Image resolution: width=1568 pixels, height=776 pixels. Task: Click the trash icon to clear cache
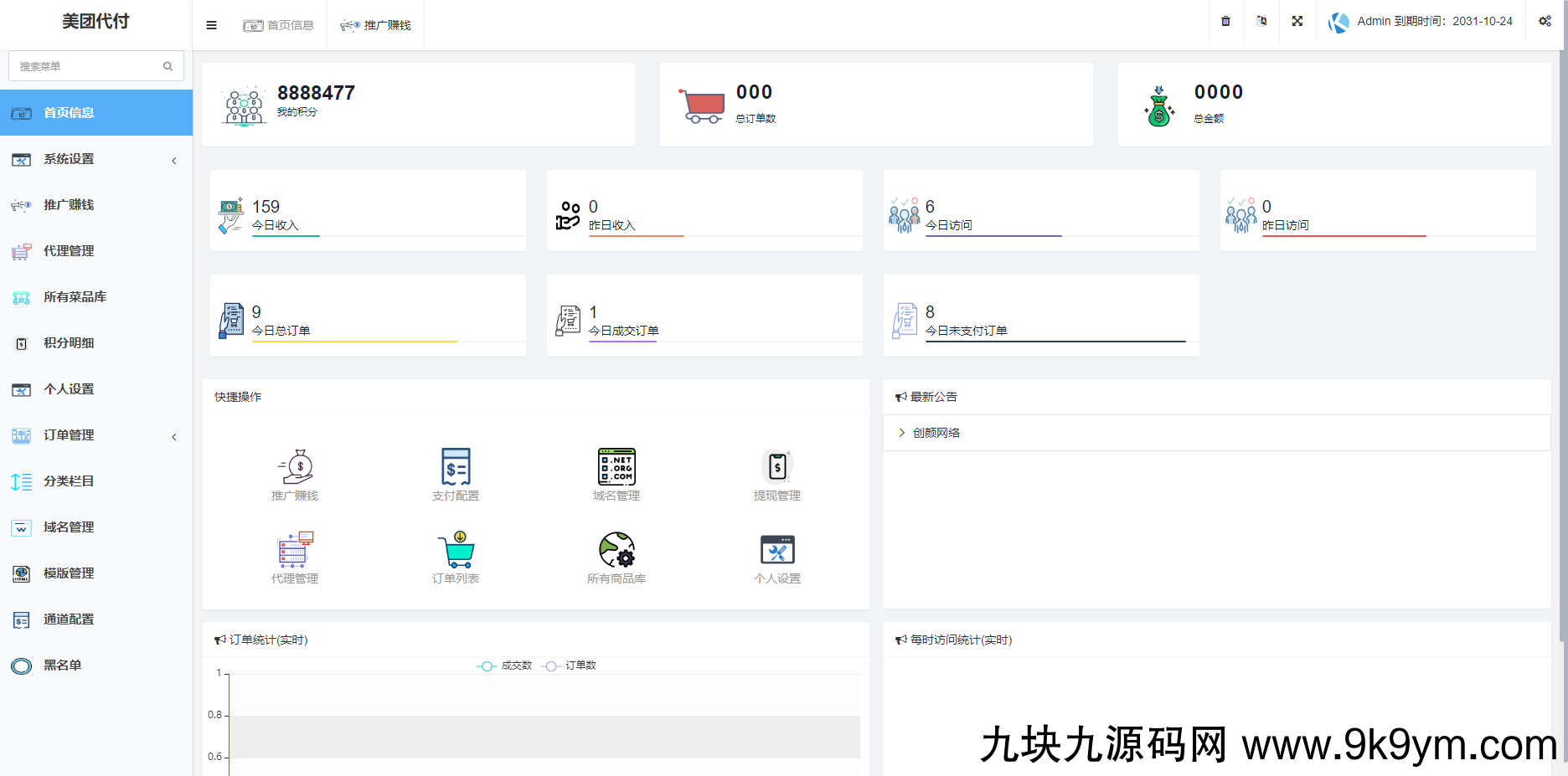click(1225, 21)
